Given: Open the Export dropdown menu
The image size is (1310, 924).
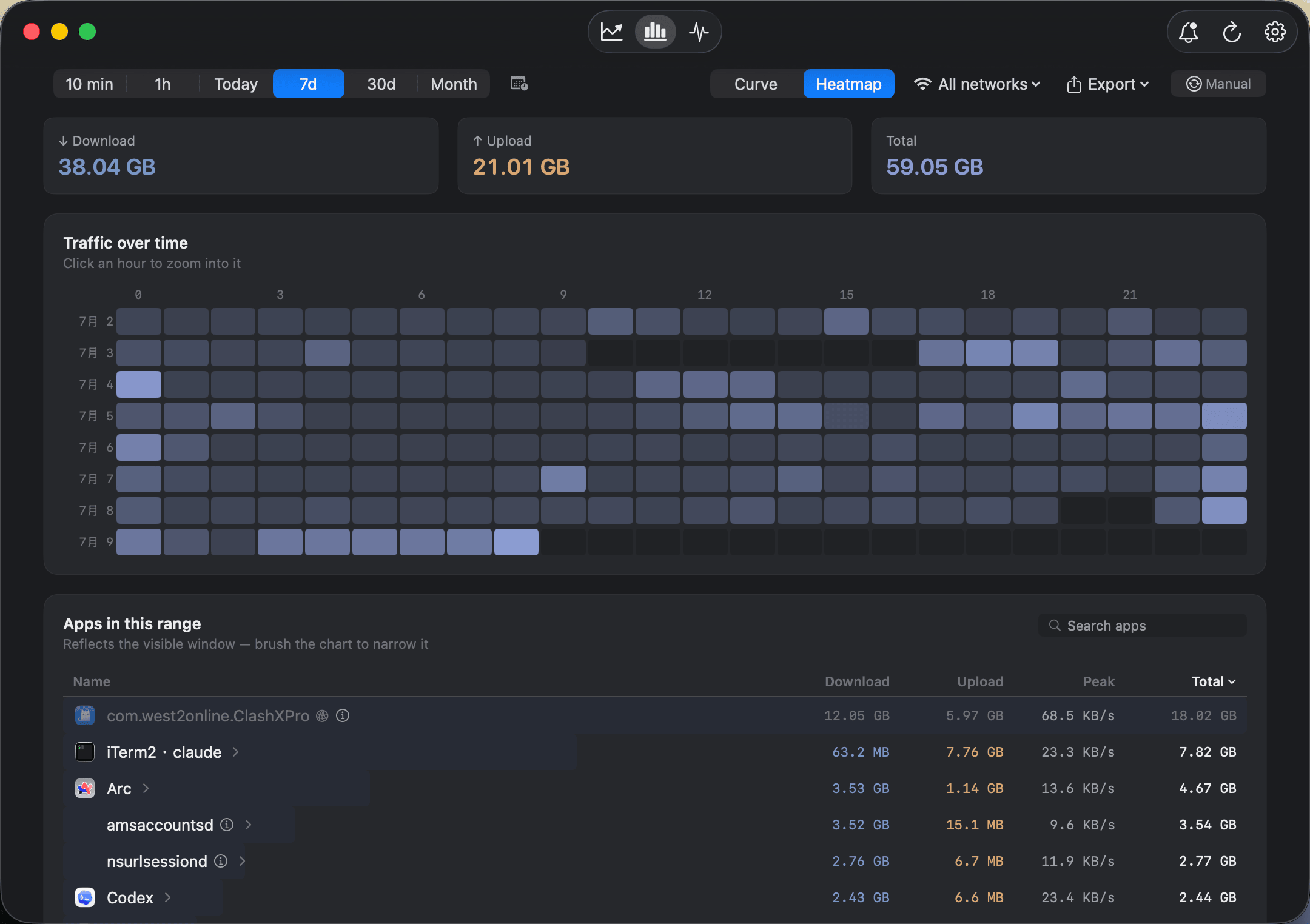Looking at the screenshot, I should 1108,84.
